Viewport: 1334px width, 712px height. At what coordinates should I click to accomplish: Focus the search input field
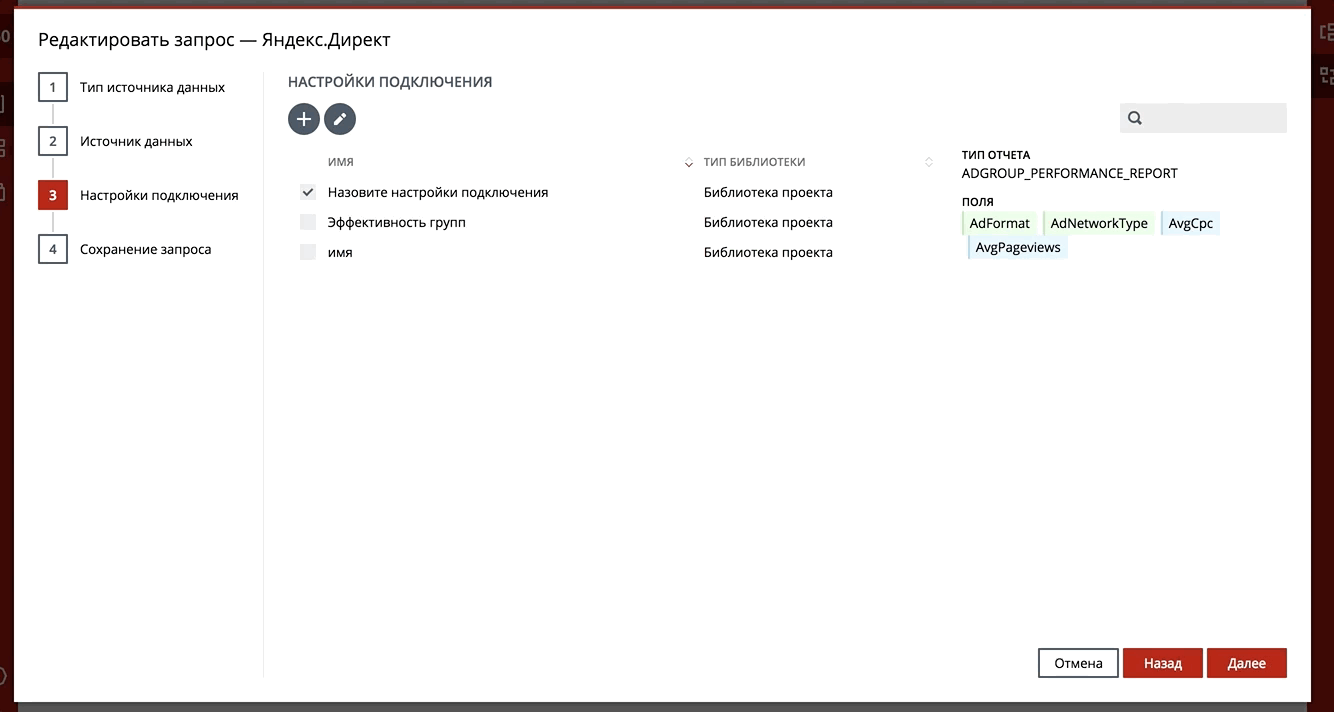point(1203,118)
